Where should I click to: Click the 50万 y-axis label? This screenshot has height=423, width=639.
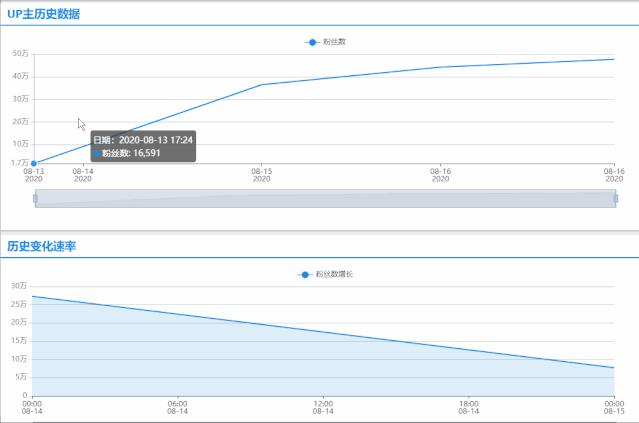click(20, 53)
